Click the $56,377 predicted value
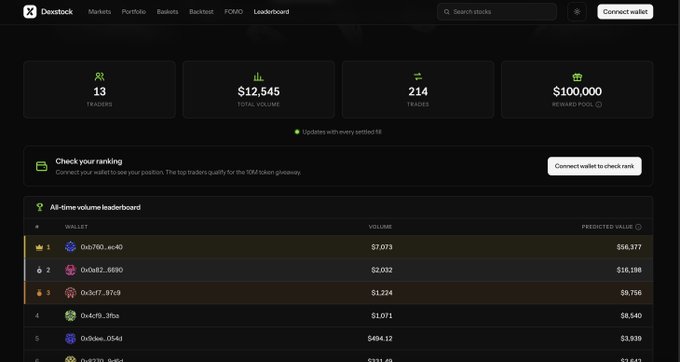The height and width of the screenshot is (362, 680). [629, 247]
